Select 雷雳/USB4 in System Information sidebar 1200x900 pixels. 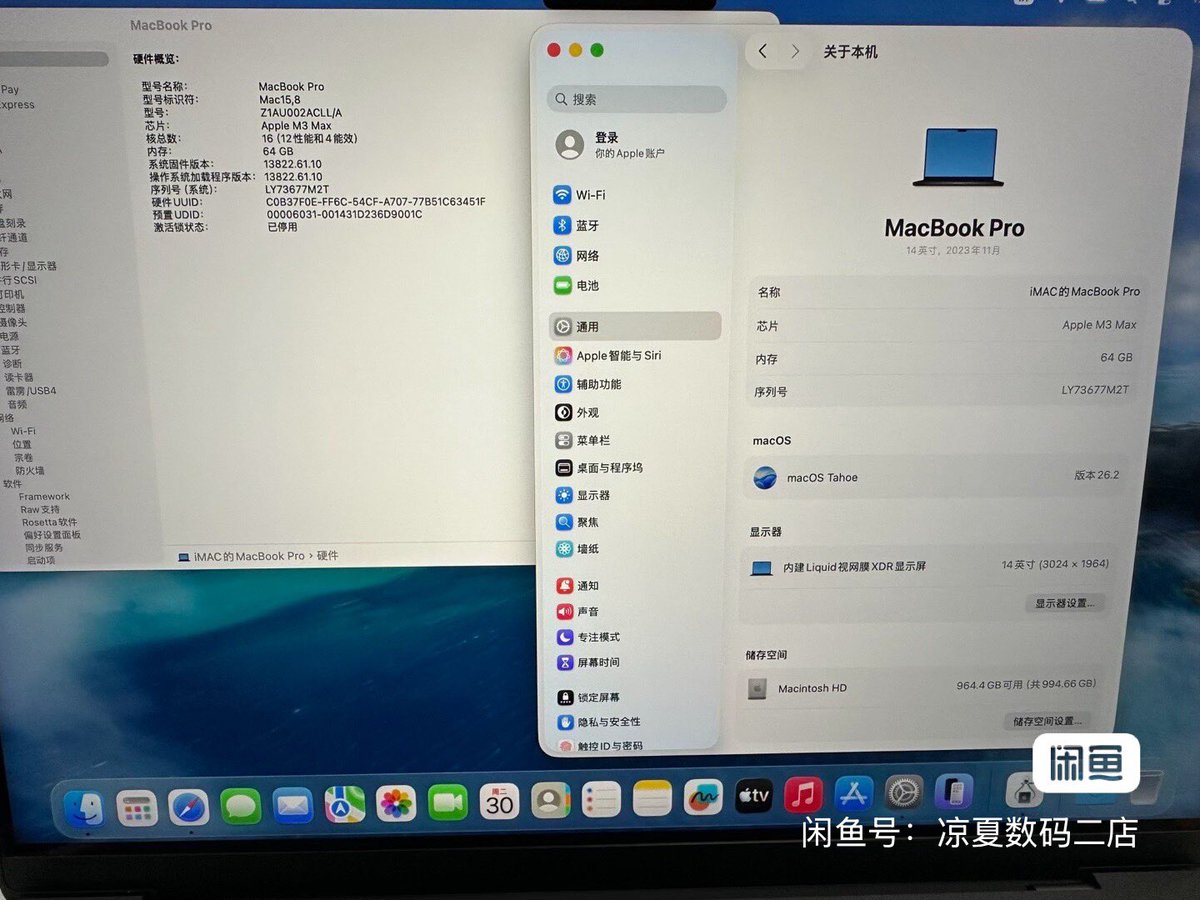31,390
